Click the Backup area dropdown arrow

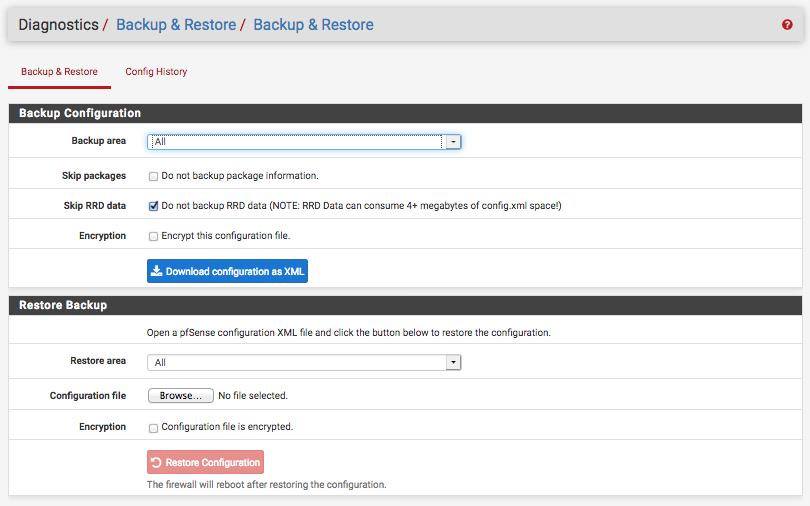(x=453, y=142)
